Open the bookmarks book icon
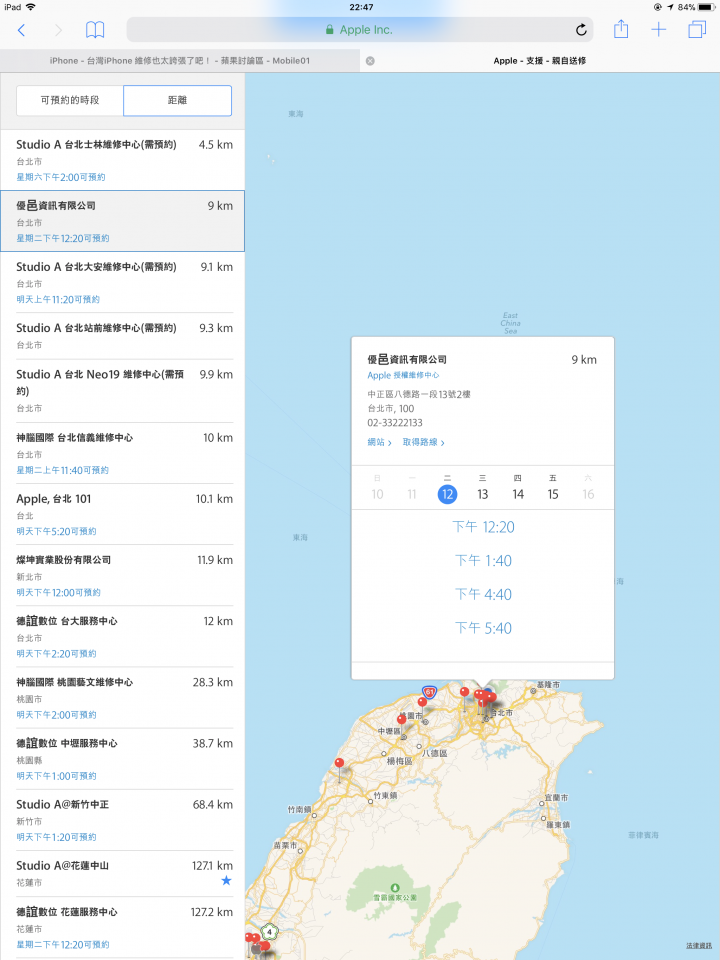Screen dimensions: 720x960 (95, 29)
